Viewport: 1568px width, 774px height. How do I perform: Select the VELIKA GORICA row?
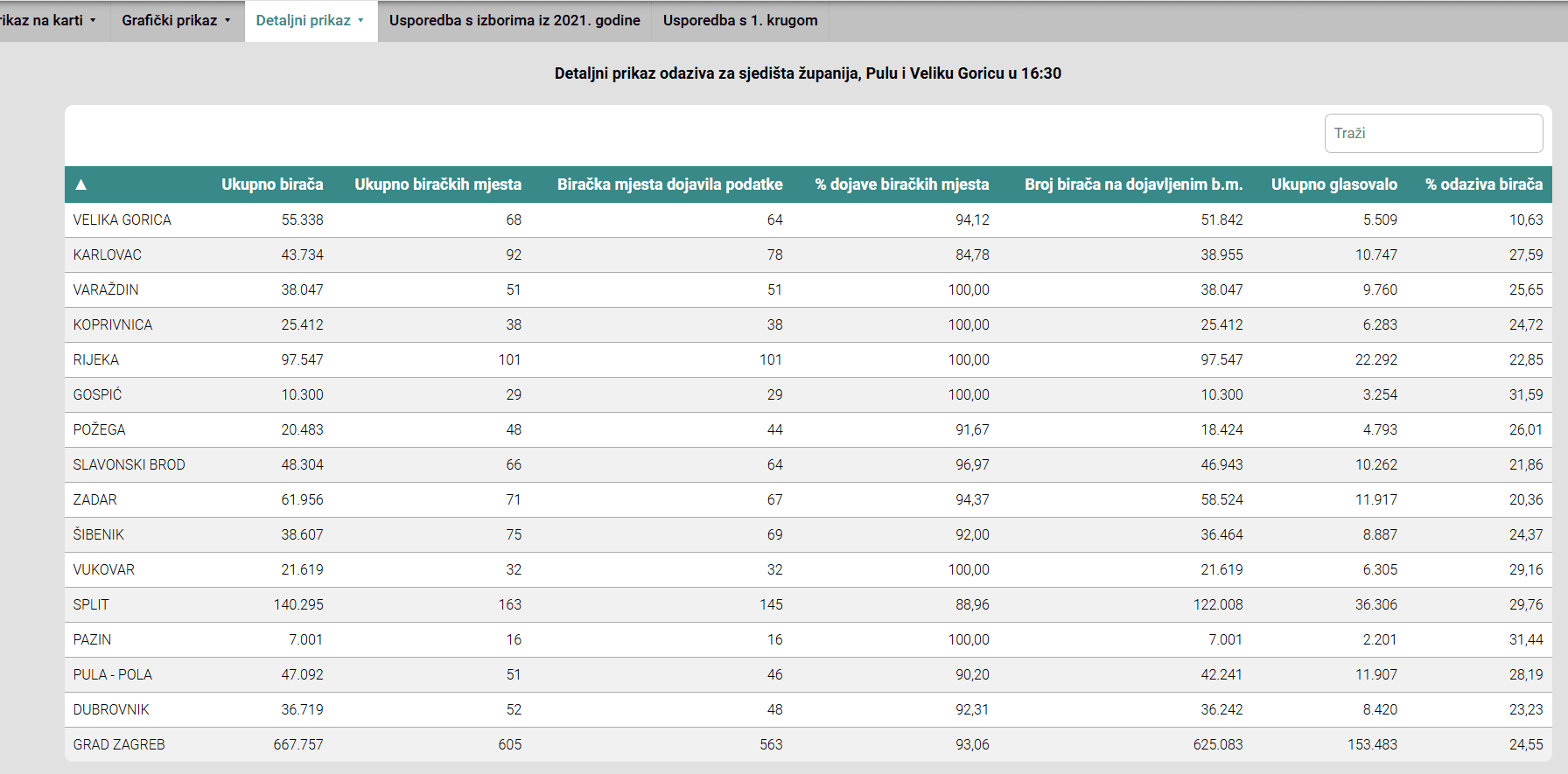(x=122, y=220)
